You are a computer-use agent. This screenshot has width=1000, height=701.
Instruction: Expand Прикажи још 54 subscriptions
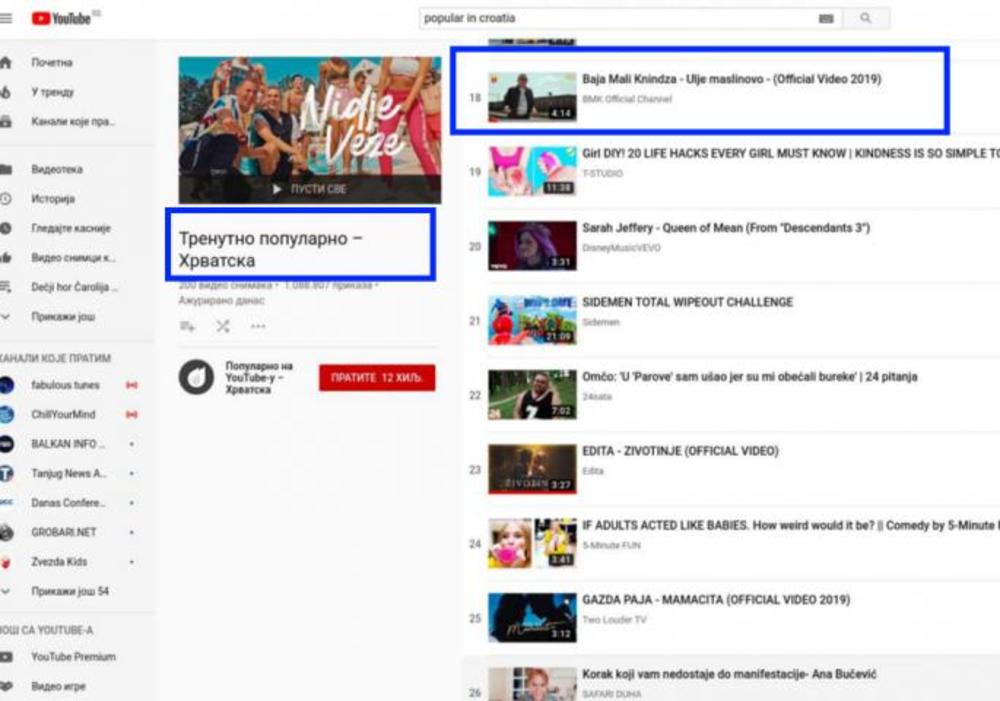(69, 591)
